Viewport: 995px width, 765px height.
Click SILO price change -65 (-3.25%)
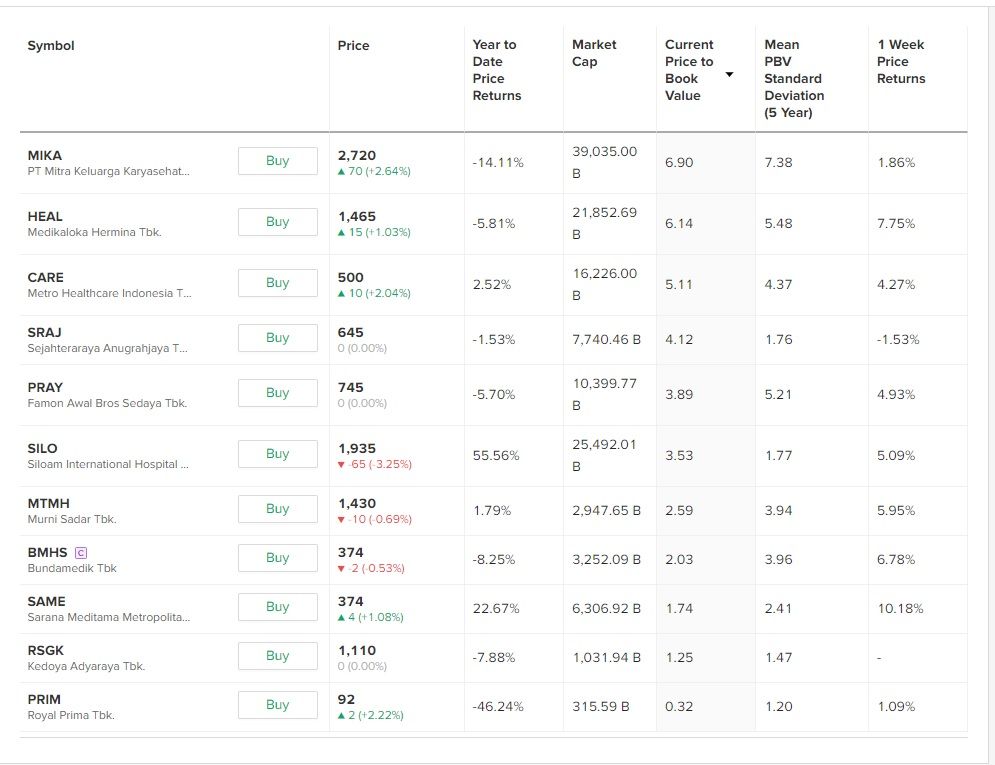pos(374,464)
